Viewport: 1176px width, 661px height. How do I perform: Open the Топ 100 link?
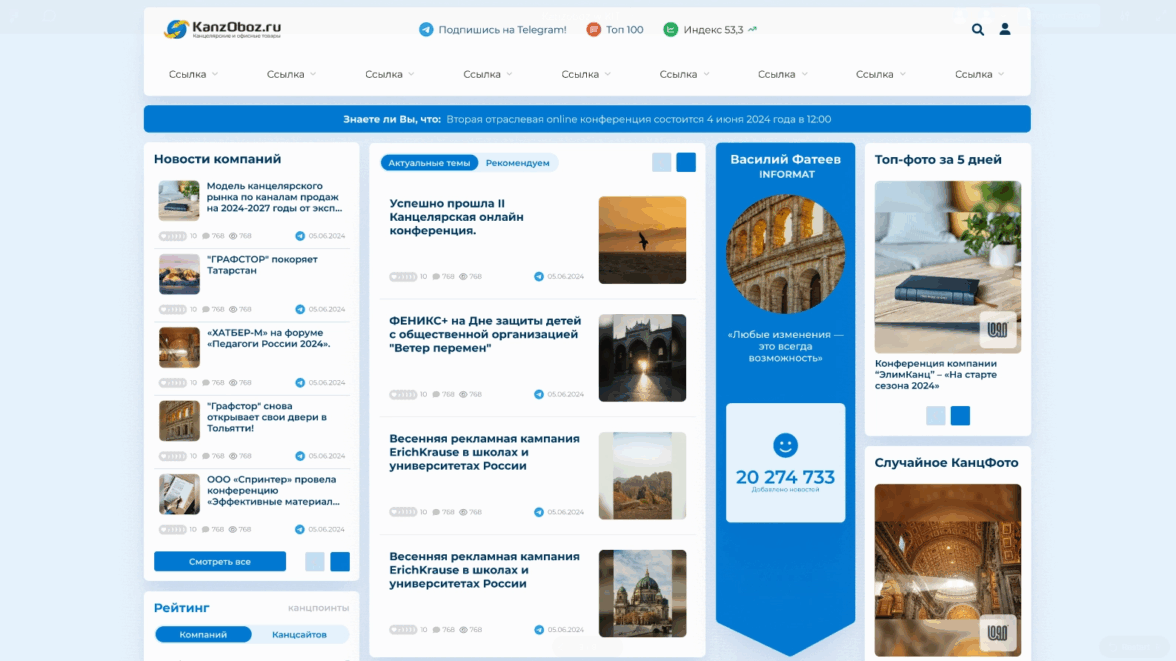tap(625, 29)
